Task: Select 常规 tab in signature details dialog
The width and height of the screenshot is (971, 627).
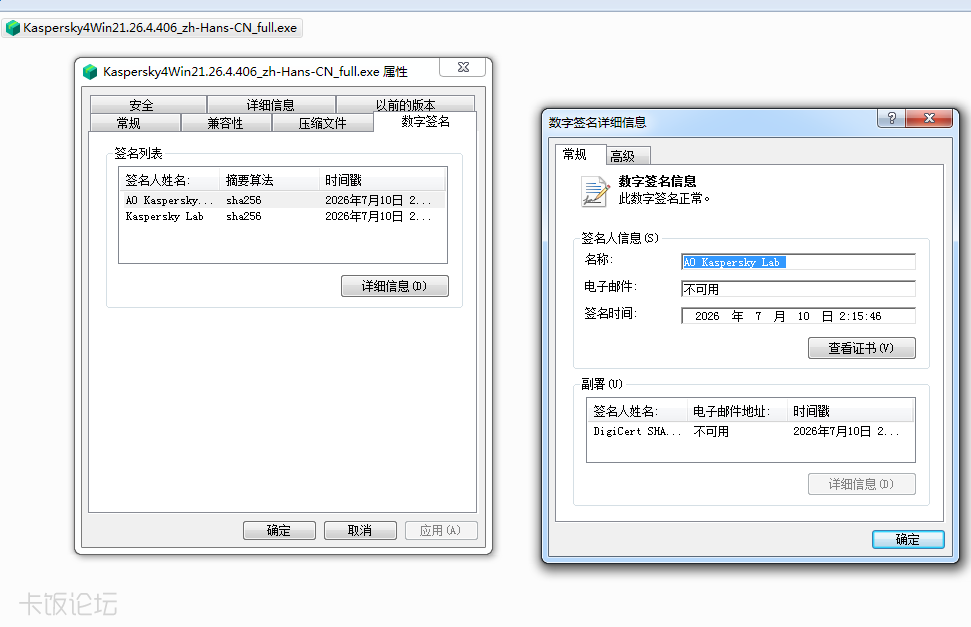Action: pyautogui.click(x=580, y=154)
